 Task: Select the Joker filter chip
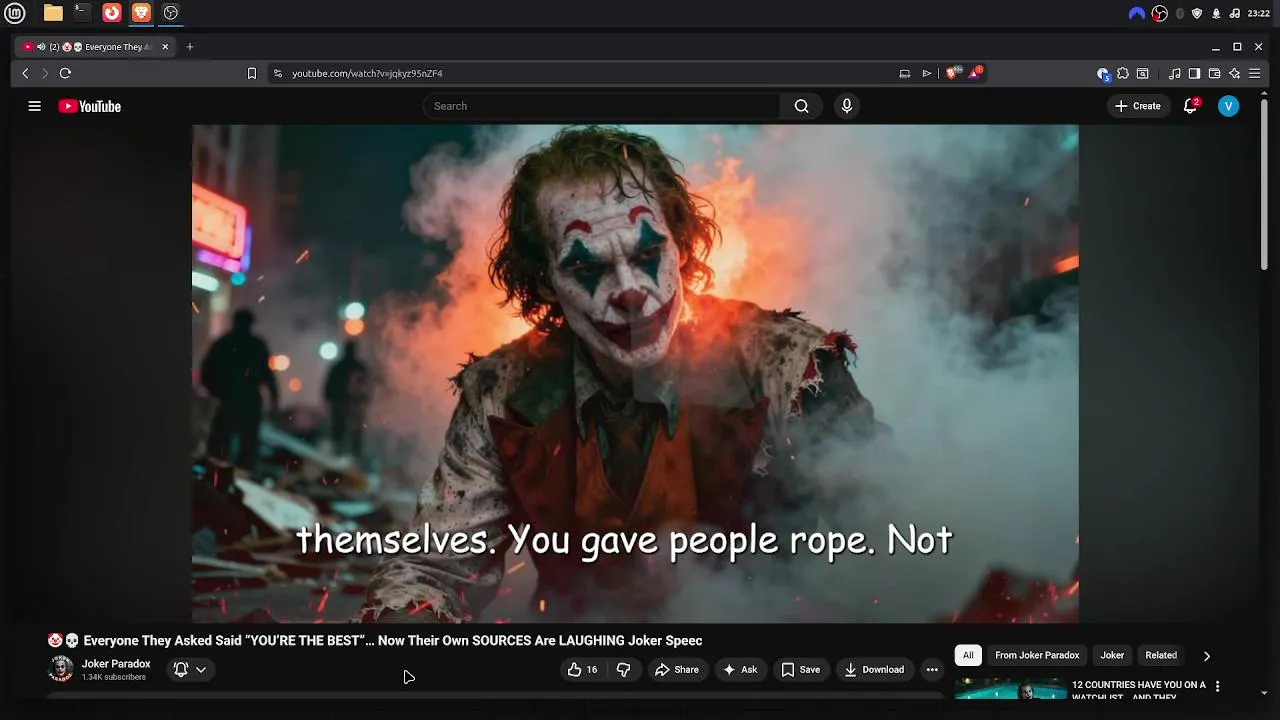1112,655
